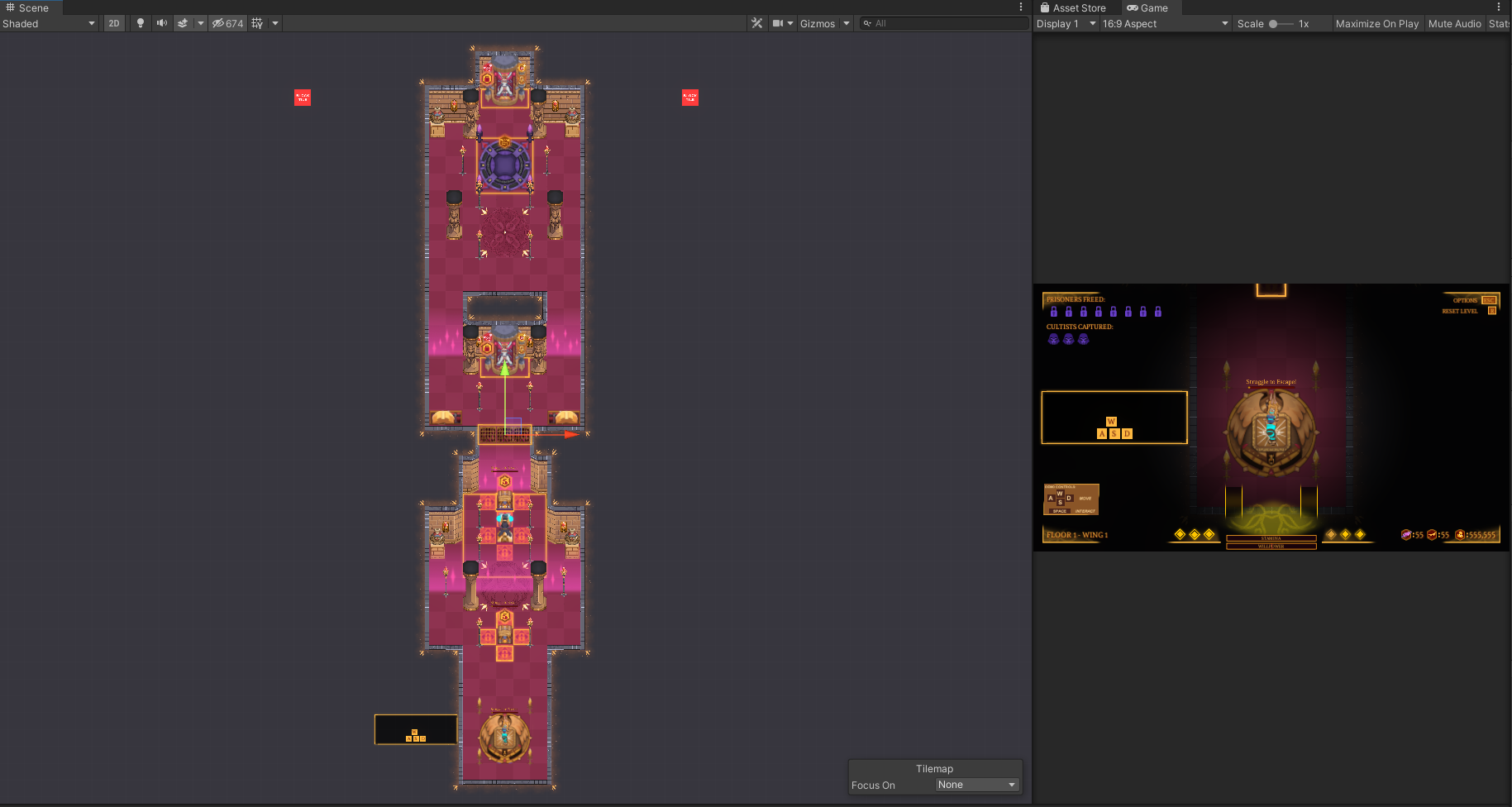Screen dimensions: 1512x807
Task: Toggle the scene grid visibility icon
Action: click(x=257, y=23)
